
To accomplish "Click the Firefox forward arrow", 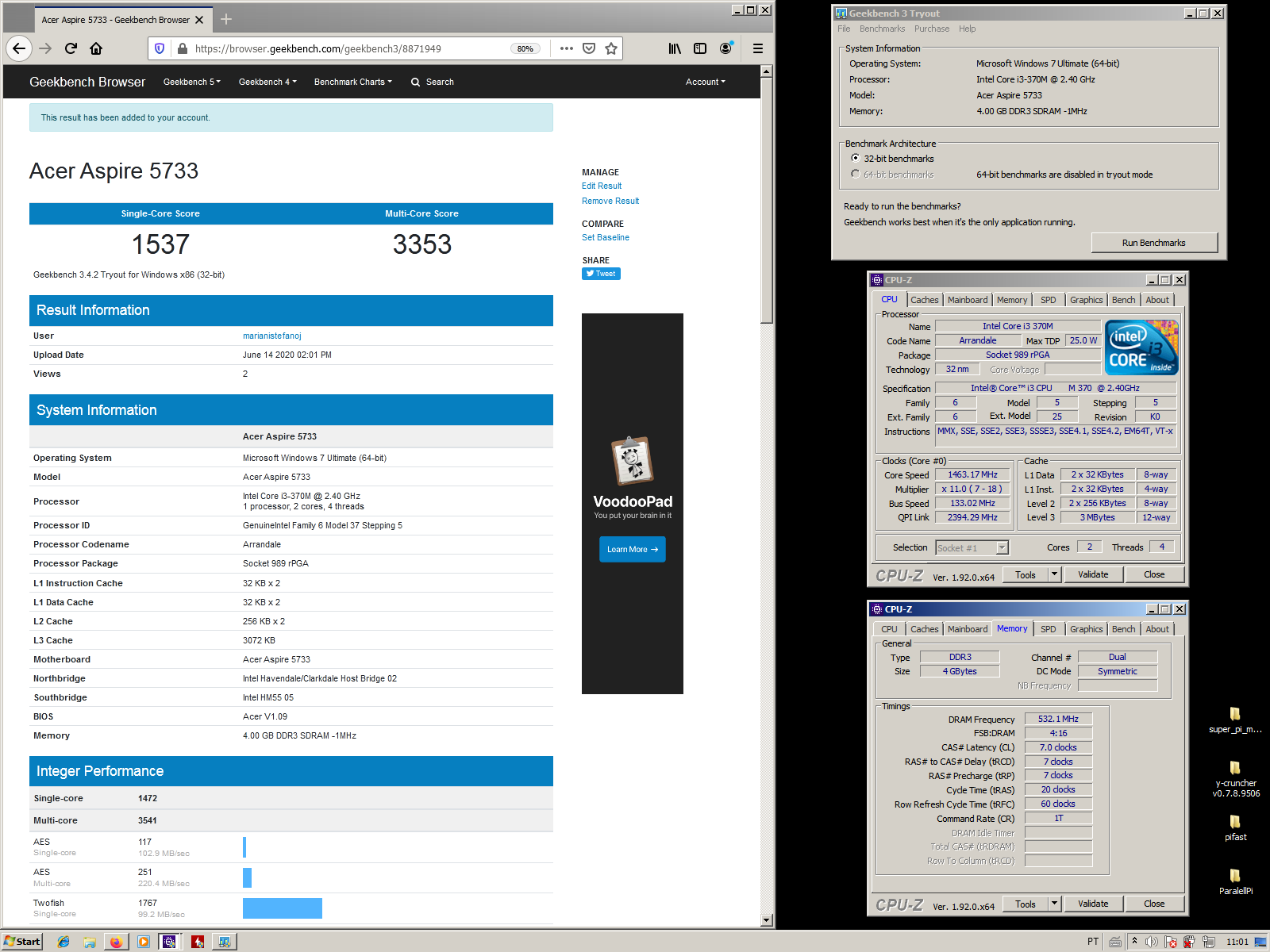I will (45, 48).
